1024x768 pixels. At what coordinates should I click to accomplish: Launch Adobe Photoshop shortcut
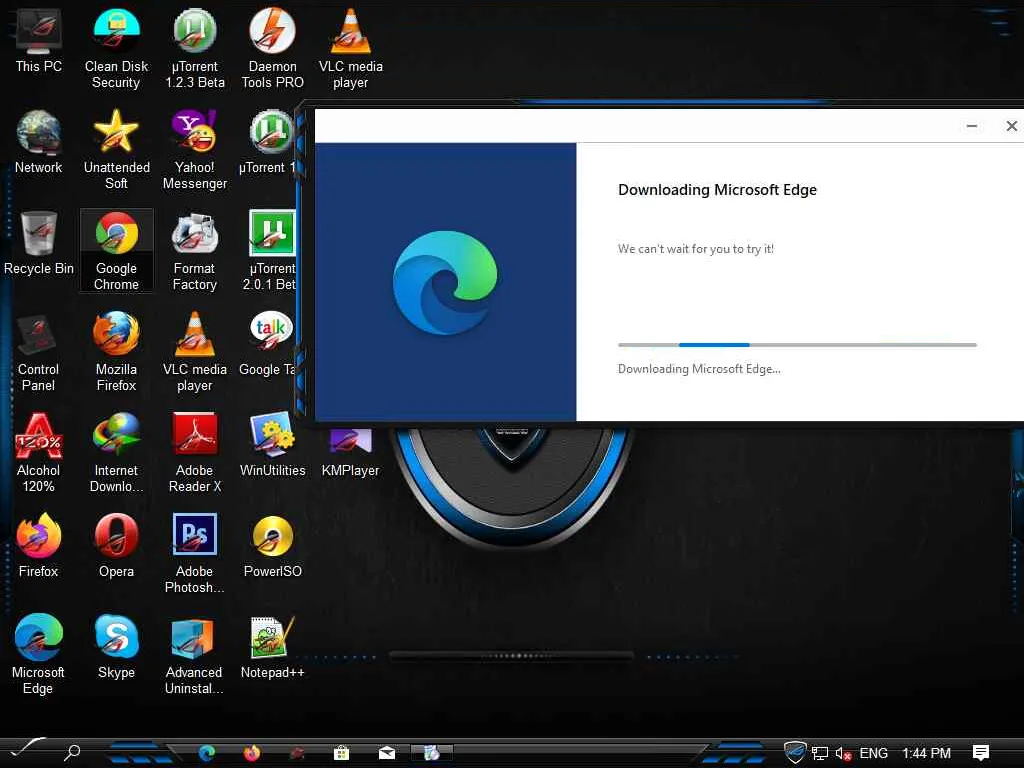pos(195,554)
